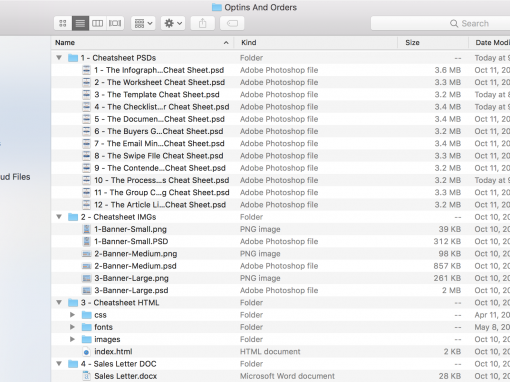Click the 857 KB size value
510x382 pixels.
click(x=447, y=266)
